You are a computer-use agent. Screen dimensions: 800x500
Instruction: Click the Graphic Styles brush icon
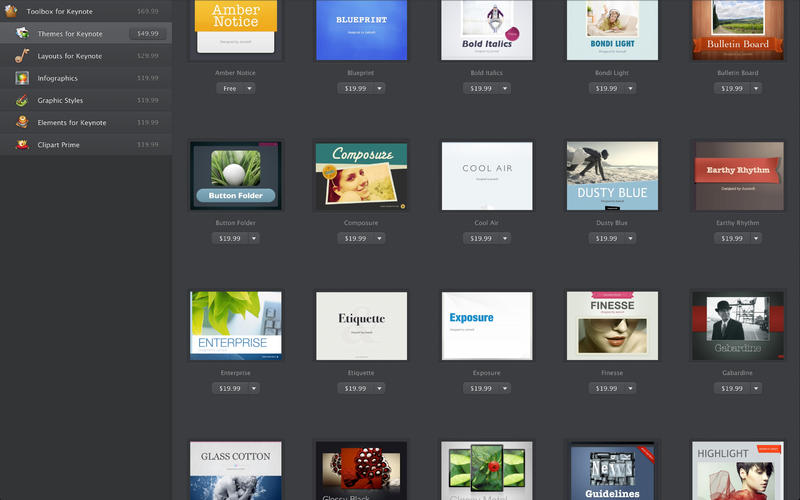click(22, 100)
